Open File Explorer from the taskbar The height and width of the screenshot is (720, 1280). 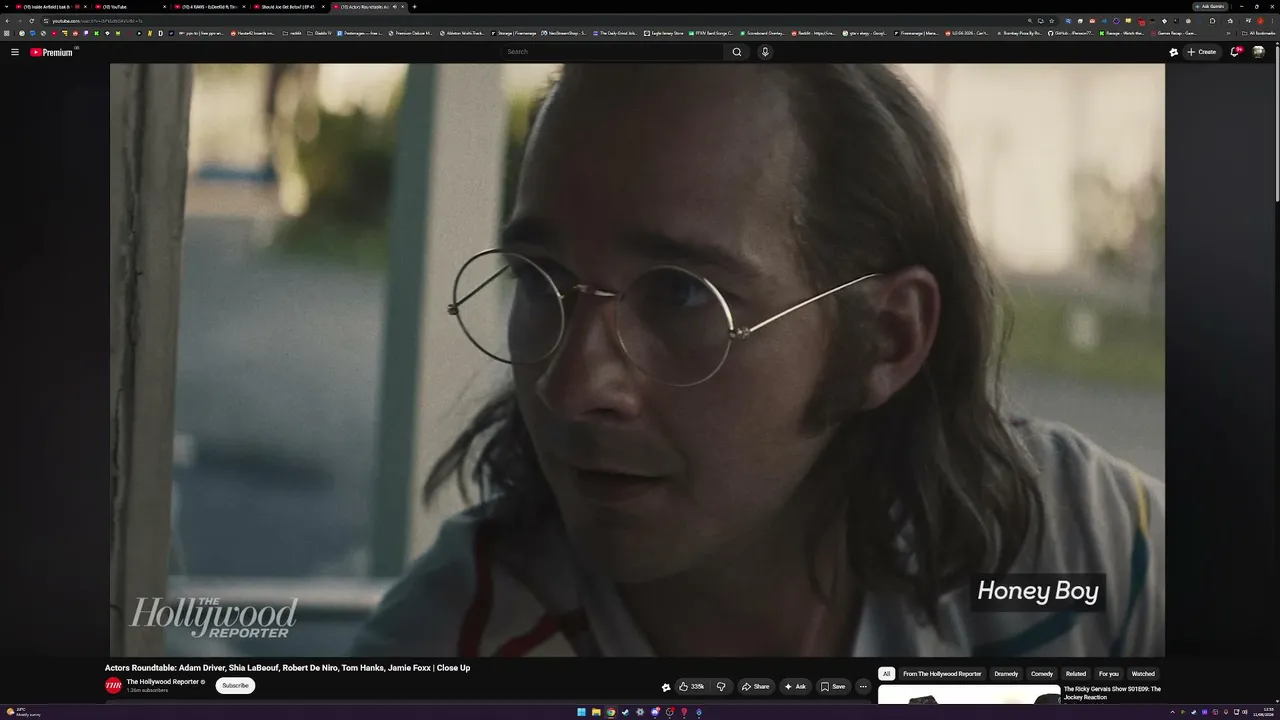(596, 712)
